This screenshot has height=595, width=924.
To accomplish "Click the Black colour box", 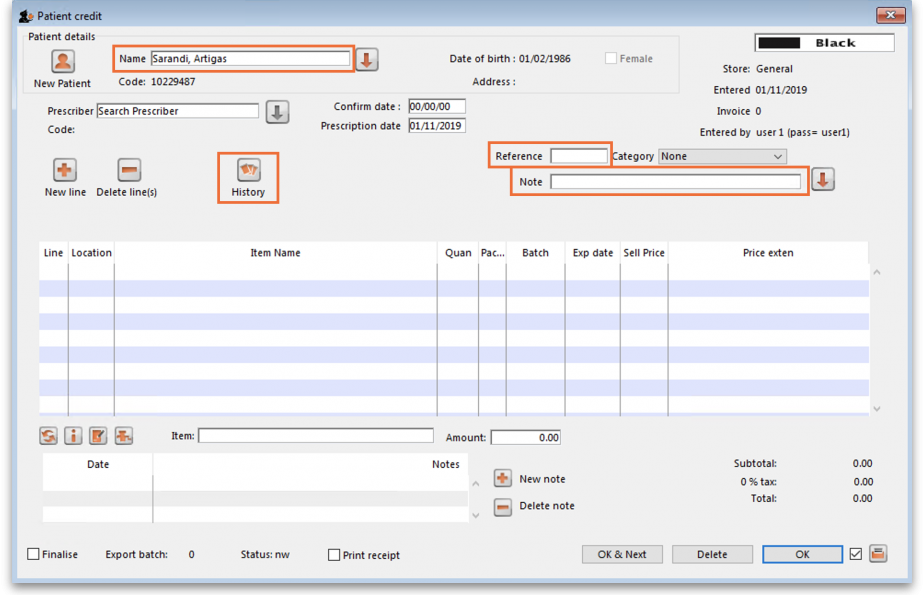I will [825, 43].
